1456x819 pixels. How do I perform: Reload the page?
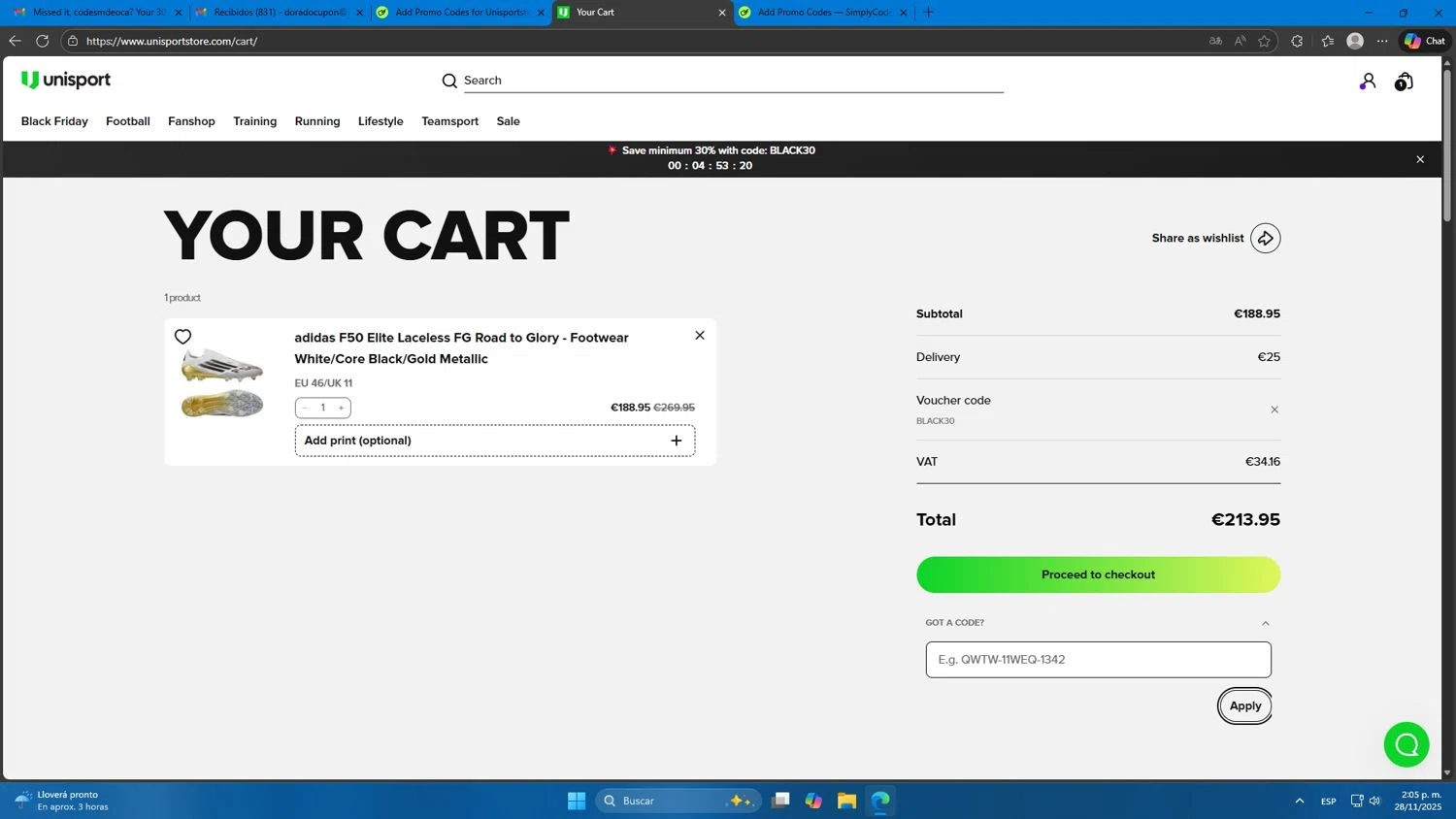(x=42, y=41)
